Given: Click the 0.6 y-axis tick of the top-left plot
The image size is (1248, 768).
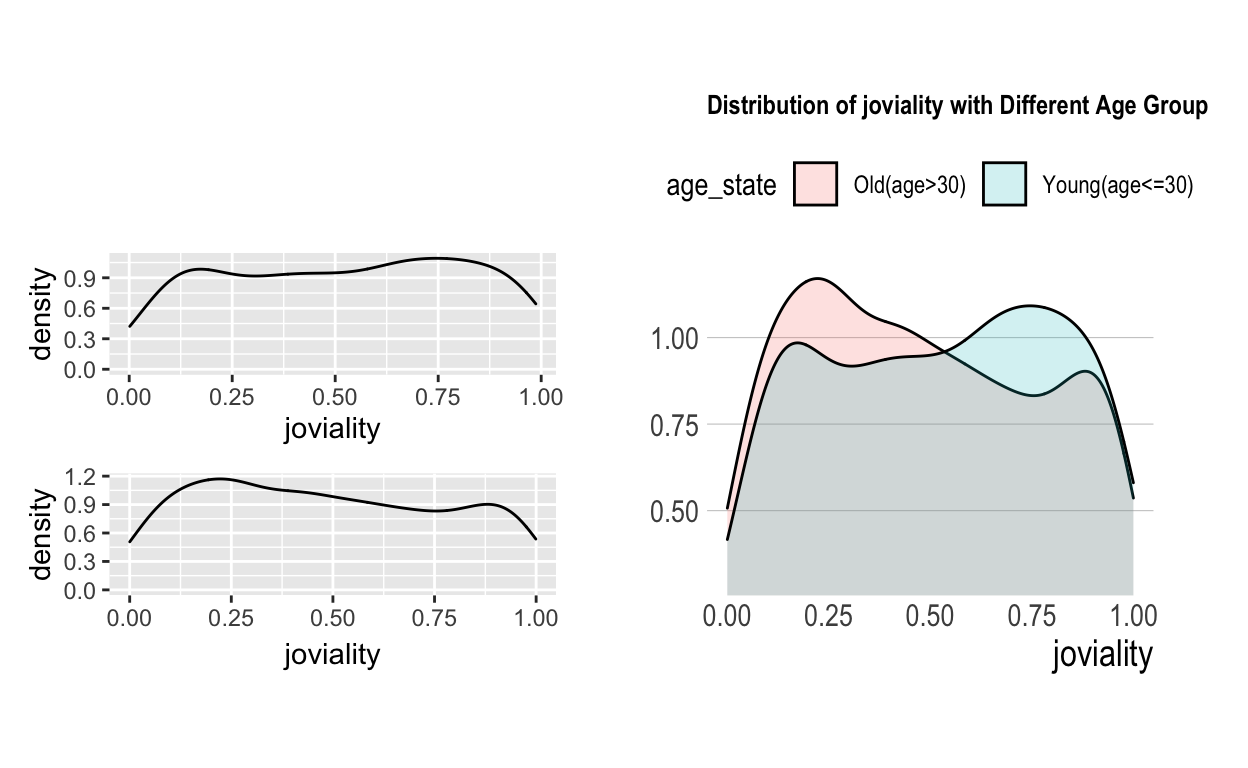Looking at the screenshot, I should coord(84,308).
